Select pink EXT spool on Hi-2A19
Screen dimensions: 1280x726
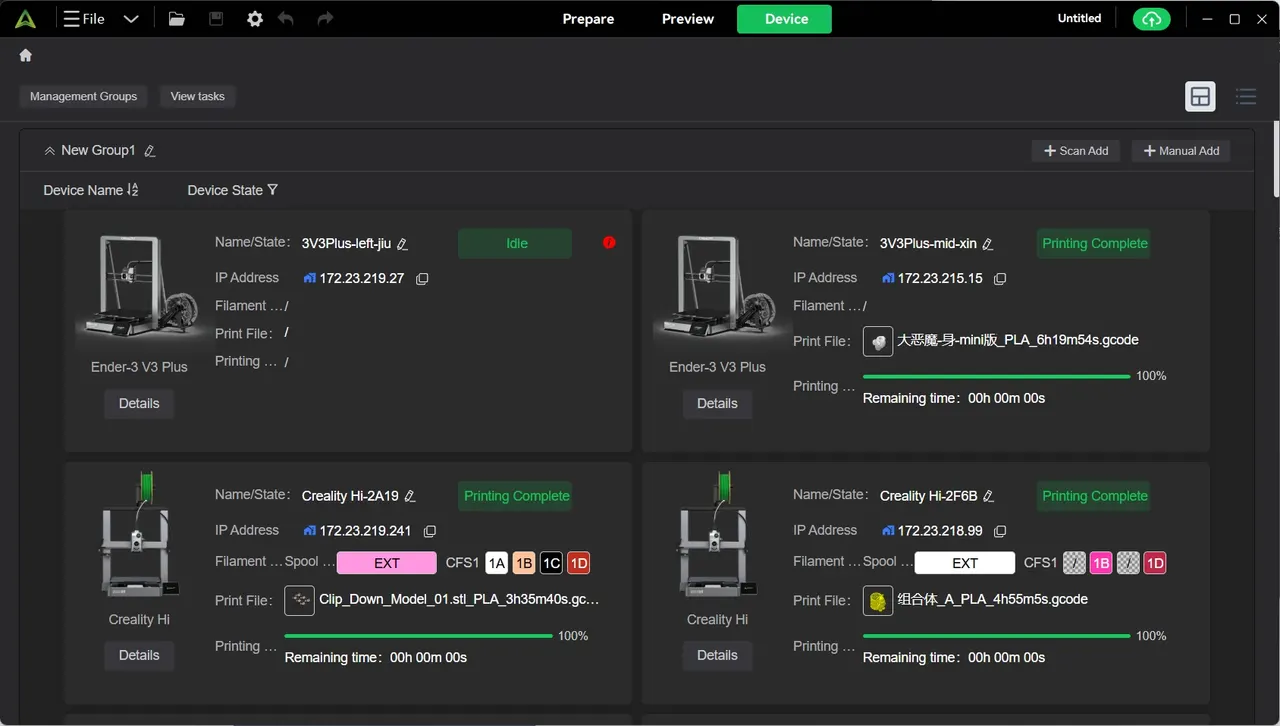click(x=386, y=563)
